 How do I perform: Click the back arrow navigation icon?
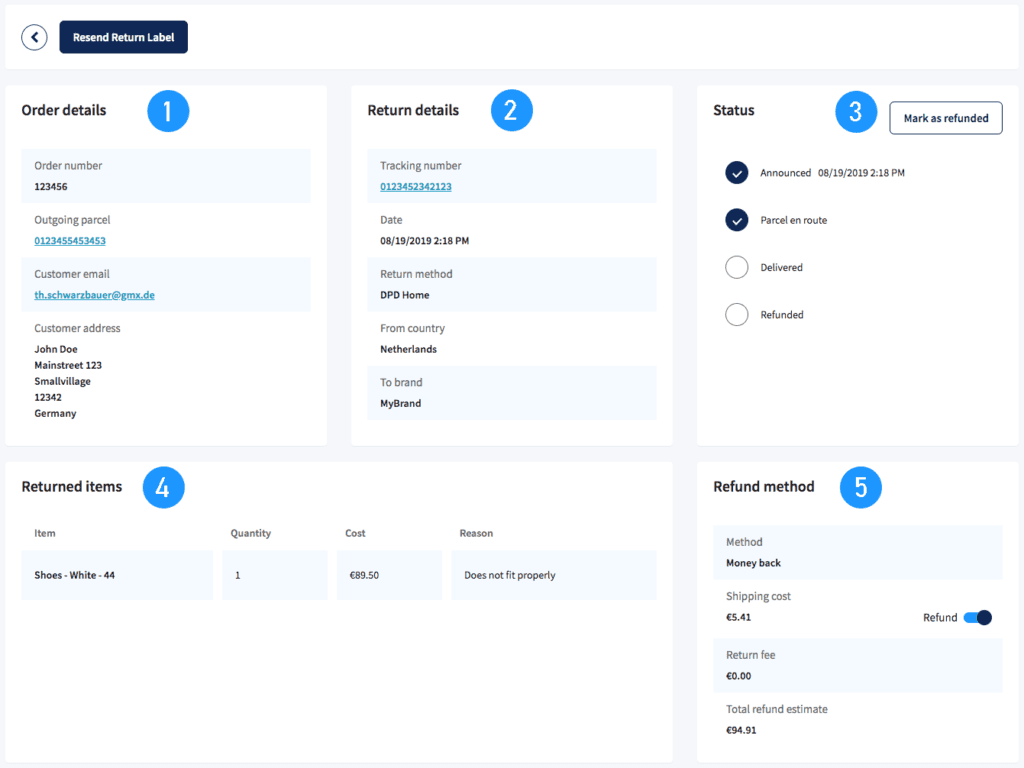(x=34, y=37)
